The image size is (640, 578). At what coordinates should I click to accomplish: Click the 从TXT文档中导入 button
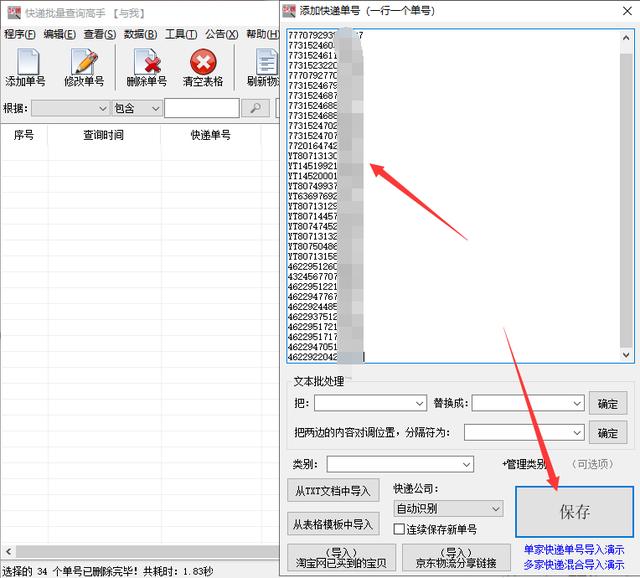333,491
